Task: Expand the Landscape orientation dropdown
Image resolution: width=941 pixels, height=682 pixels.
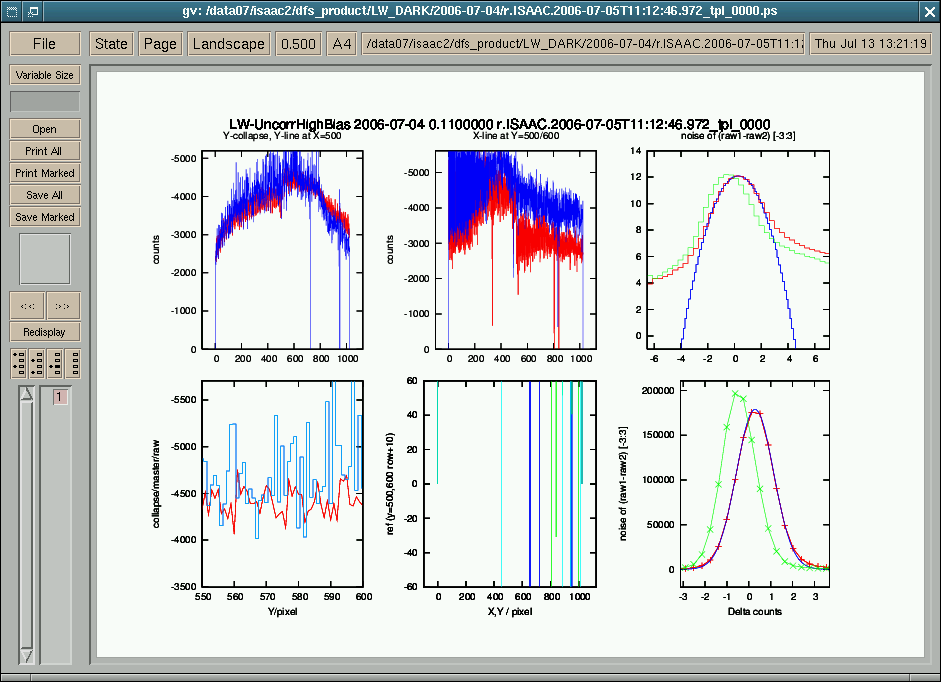Action: (229, 44)
